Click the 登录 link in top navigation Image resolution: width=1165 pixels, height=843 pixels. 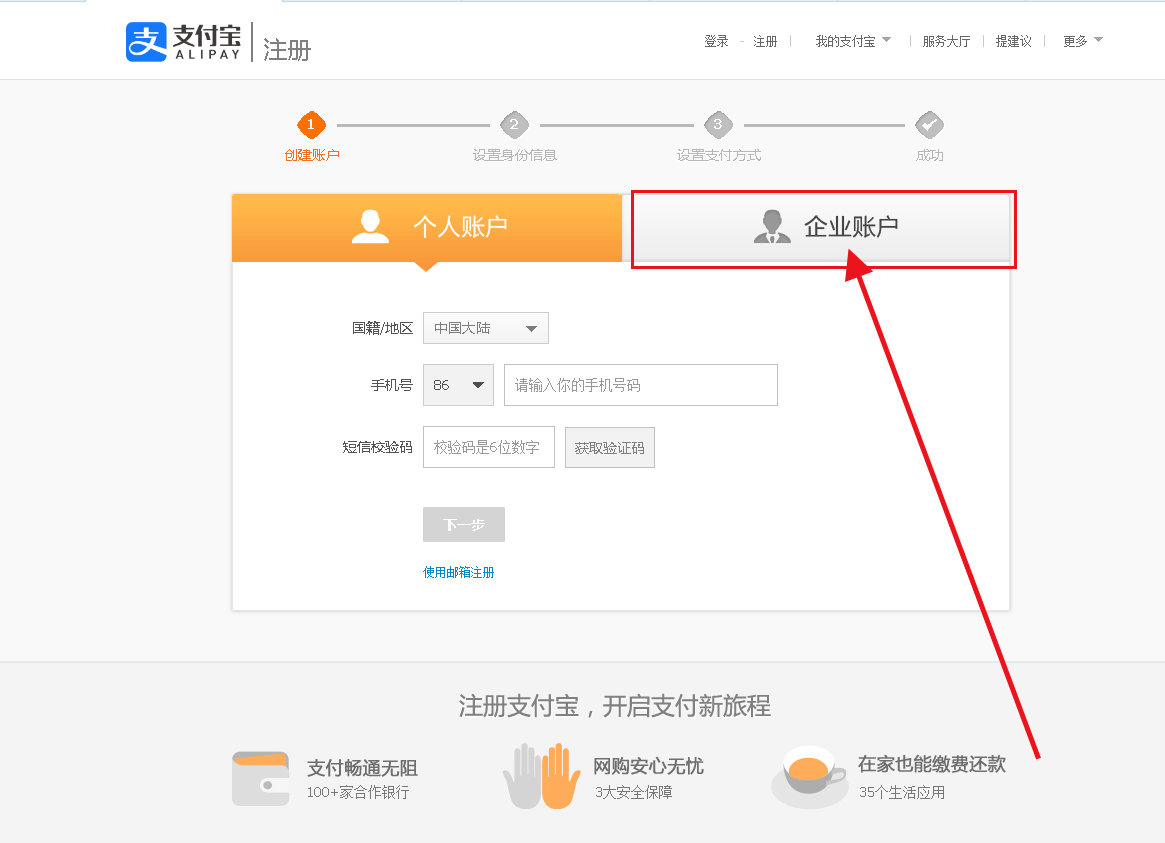(716, 41)
